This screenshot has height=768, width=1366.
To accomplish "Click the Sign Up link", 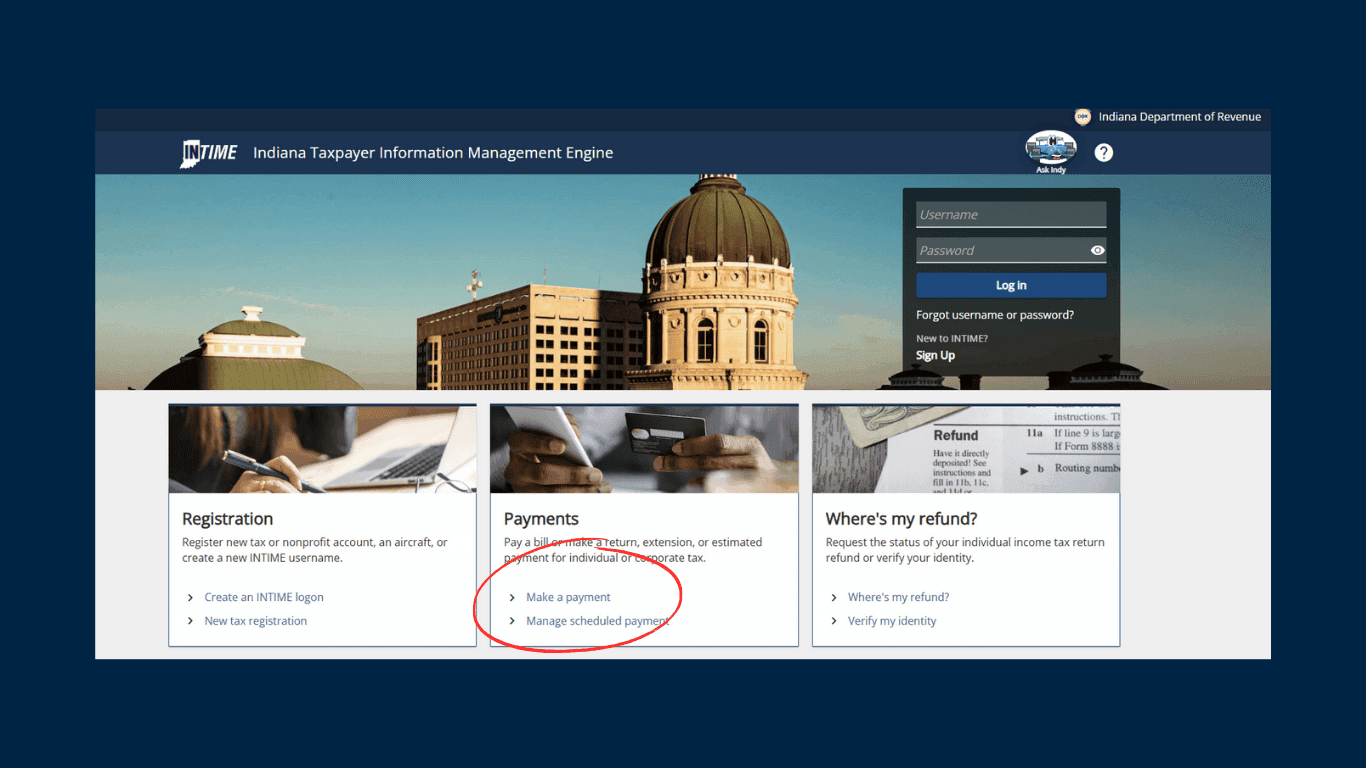I will pos(935,356).
